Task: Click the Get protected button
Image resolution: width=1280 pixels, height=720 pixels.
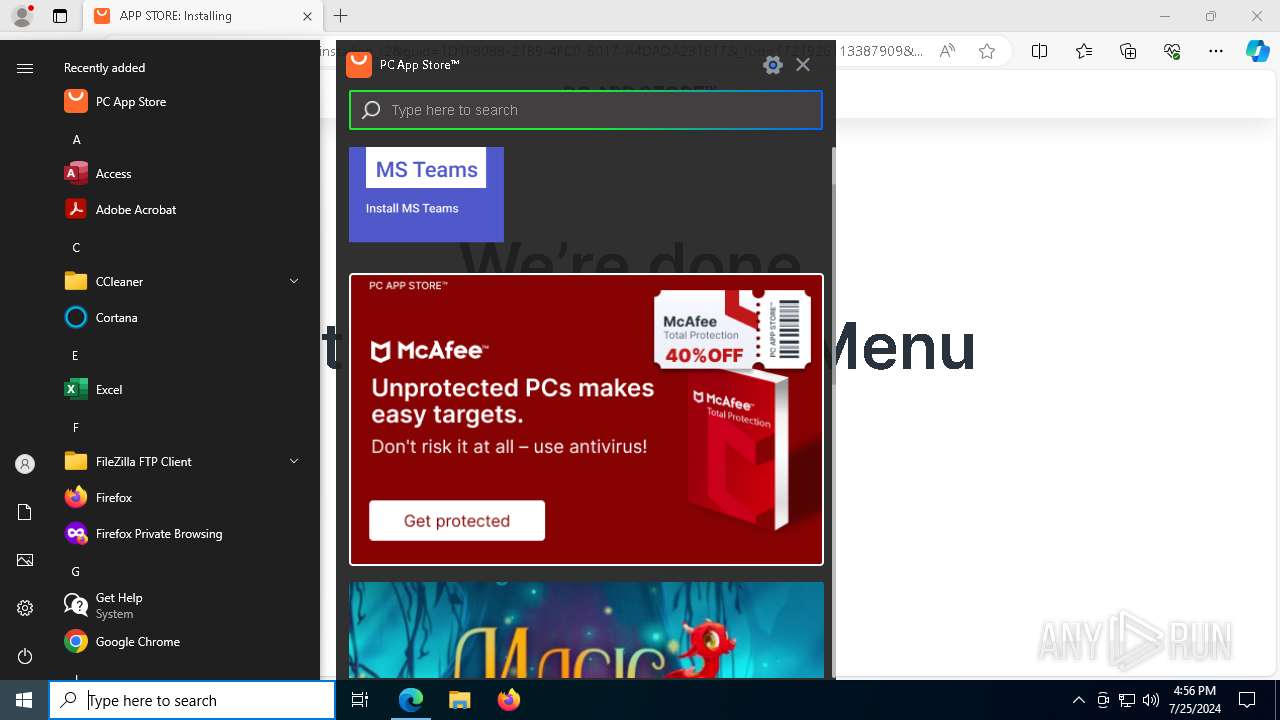Action: 457,520
